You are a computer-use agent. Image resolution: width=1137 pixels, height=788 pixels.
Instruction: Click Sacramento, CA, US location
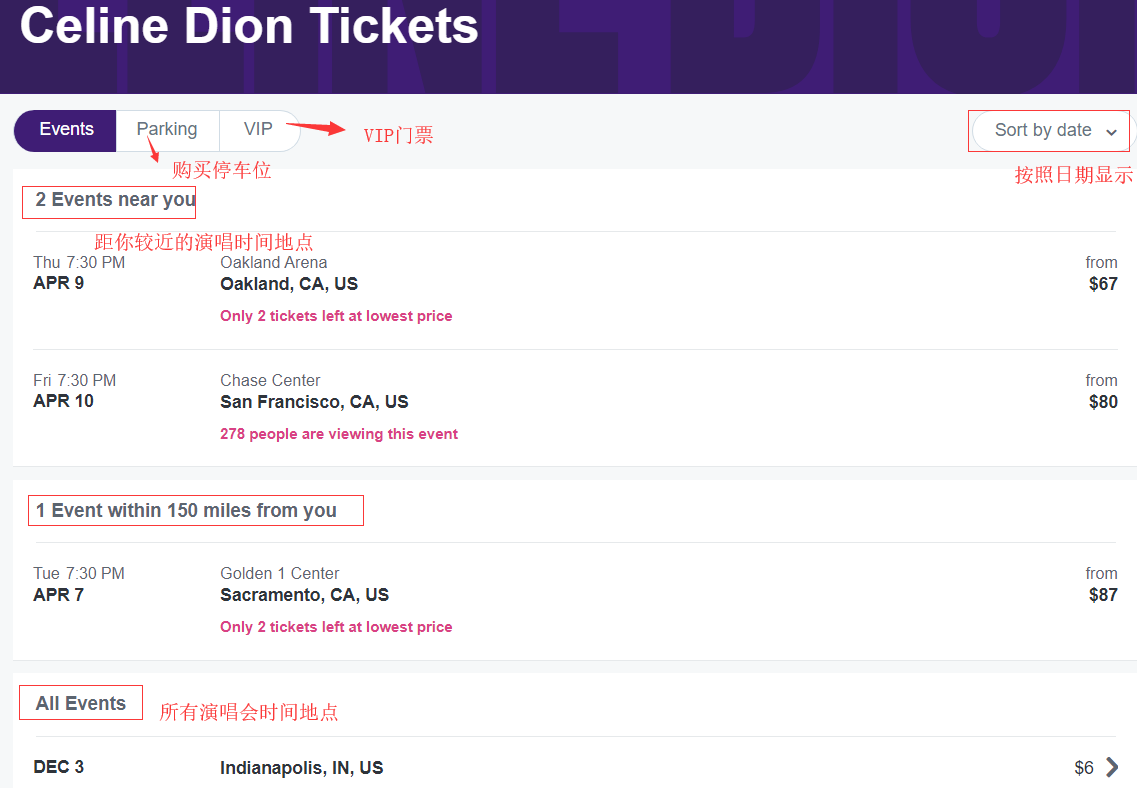pyautogui.click(x=304, y=595)
